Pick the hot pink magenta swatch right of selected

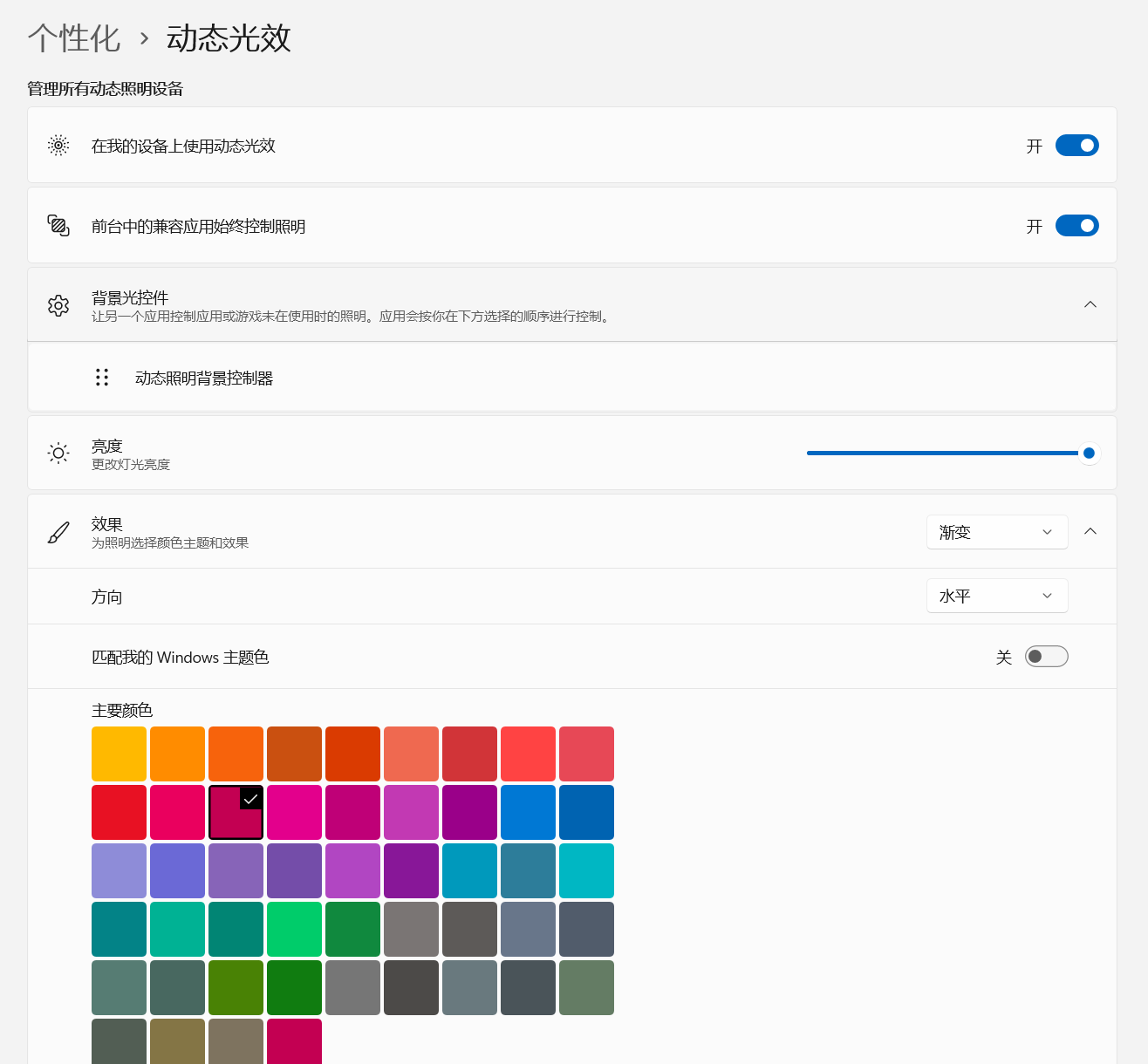click(294, 812)
